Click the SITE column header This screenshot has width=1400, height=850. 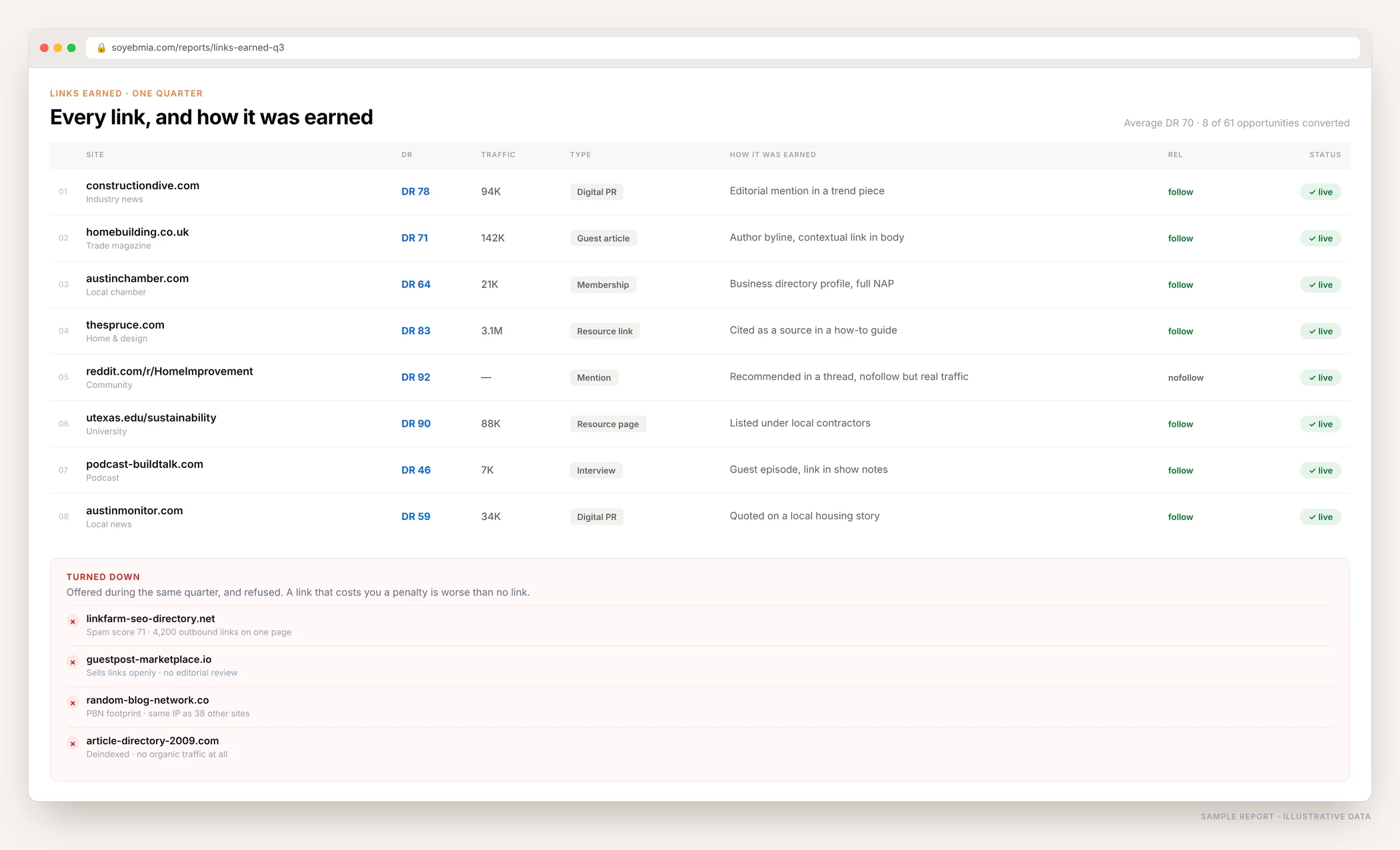[95, 155]
